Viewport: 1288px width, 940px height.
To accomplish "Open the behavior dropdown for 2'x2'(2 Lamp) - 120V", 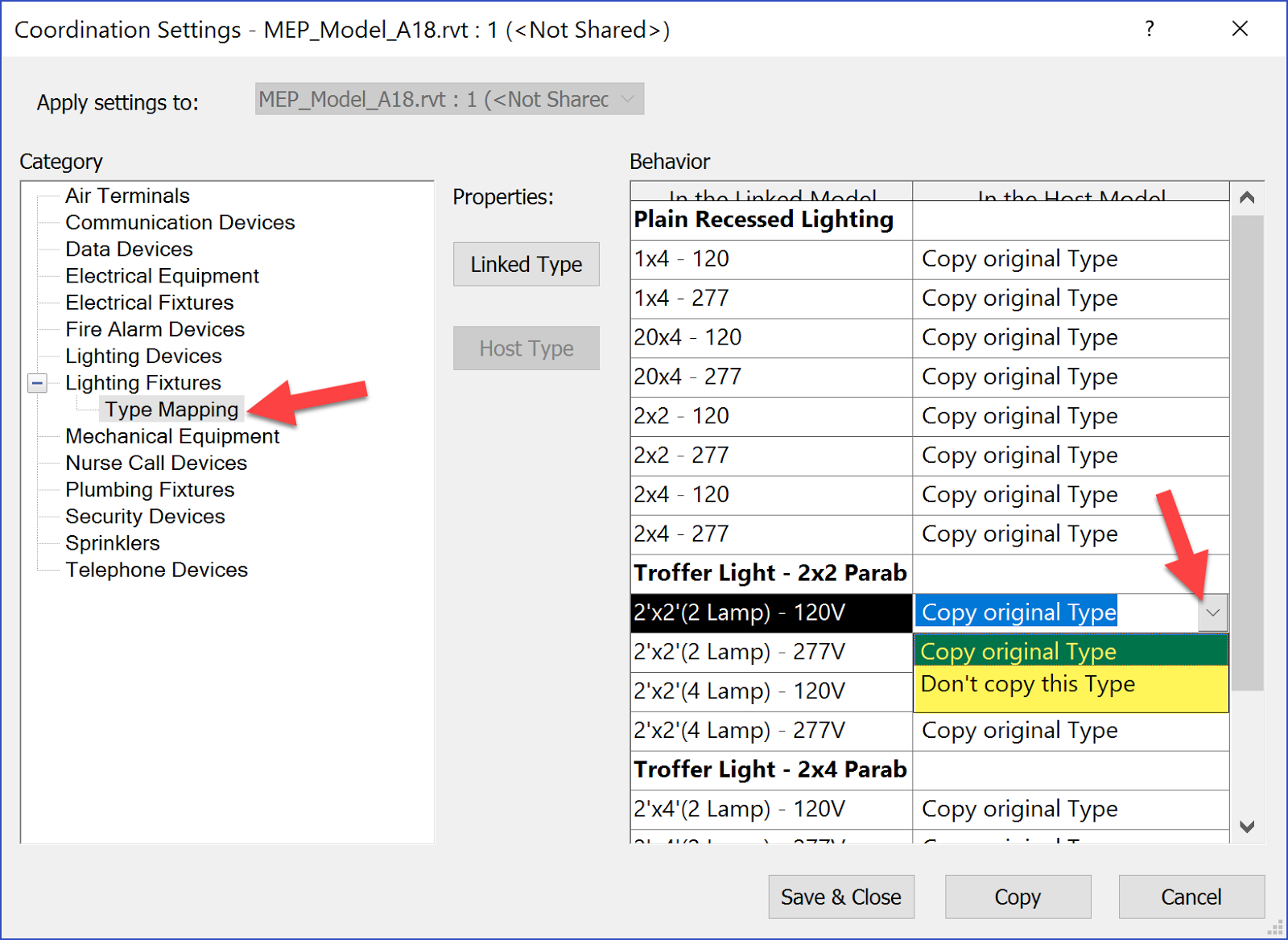I will pos(1212,612).
